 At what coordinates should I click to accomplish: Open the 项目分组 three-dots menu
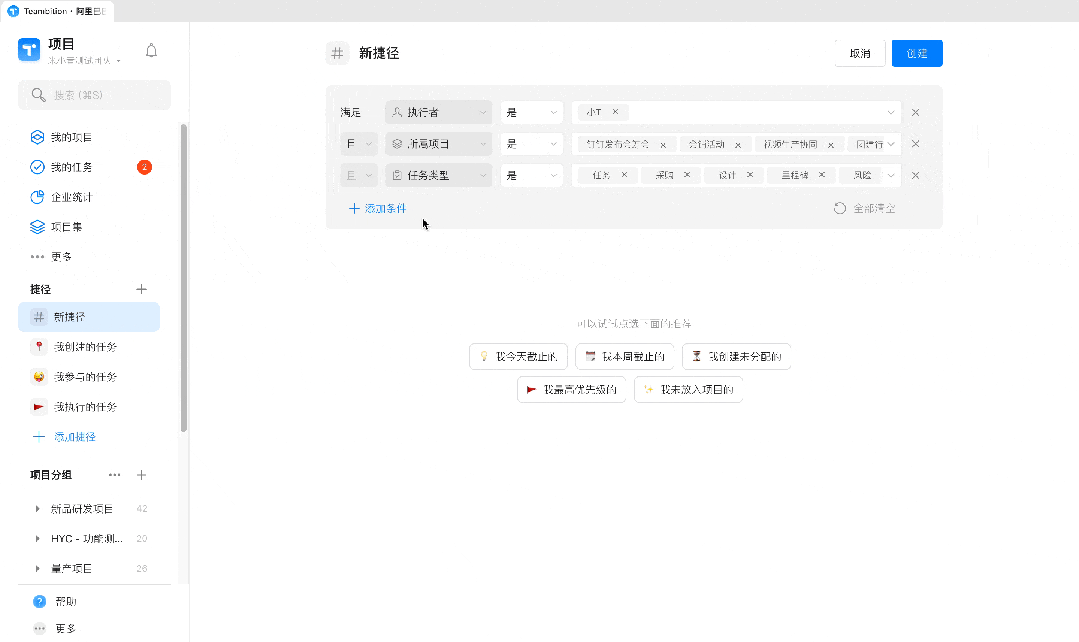tap(114, 475)
